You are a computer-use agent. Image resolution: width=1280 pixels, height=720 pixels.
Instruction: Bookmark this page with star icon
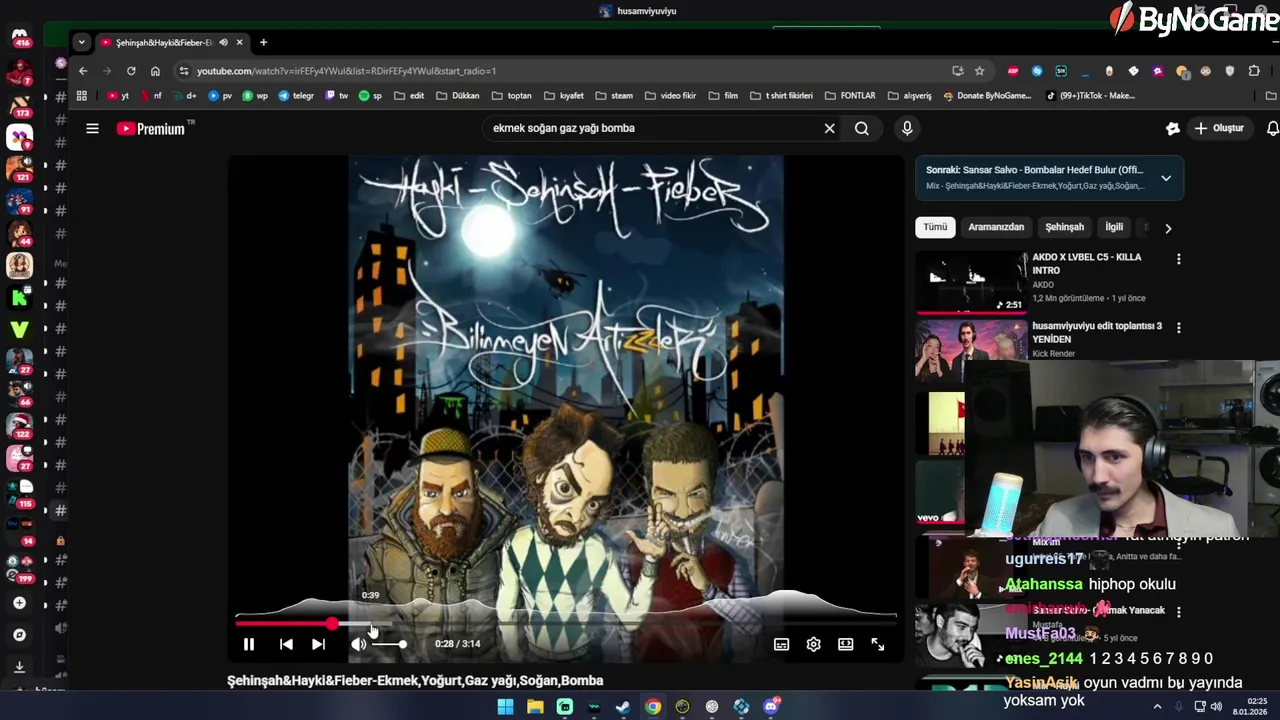(979, 71)
